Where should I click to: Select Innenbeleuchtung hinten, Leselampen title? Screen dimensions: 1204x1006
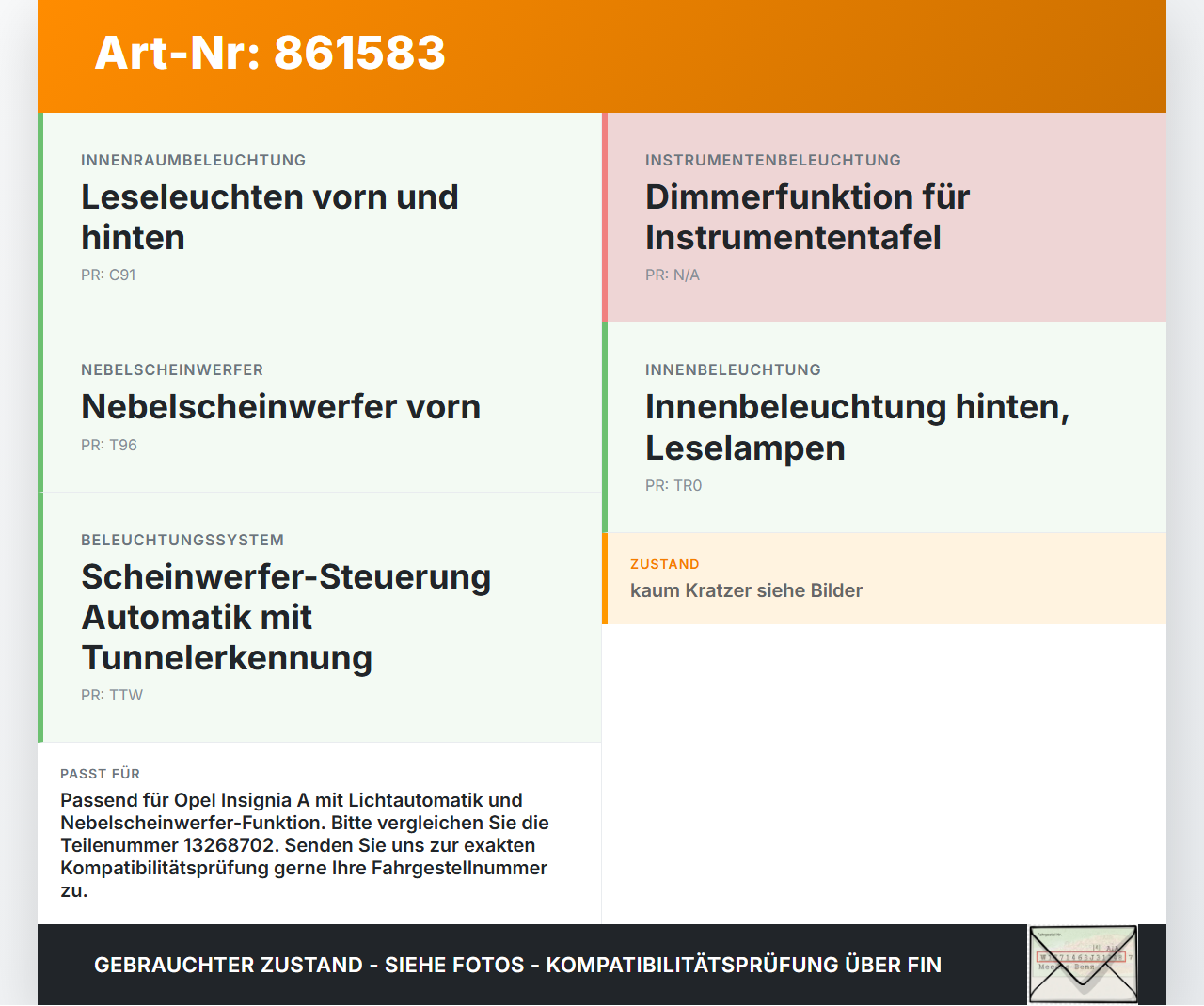click(858, 427)
